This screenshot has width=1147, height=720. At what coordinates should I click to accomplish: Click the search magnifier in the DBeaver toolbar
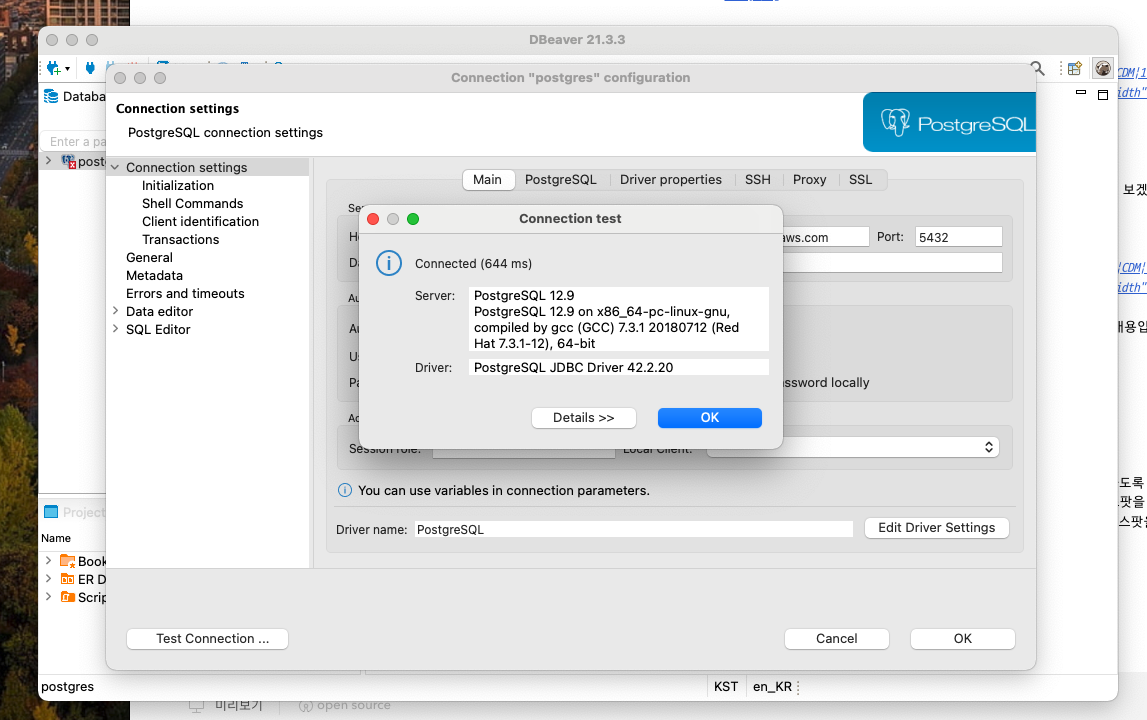coord(1037,68)
